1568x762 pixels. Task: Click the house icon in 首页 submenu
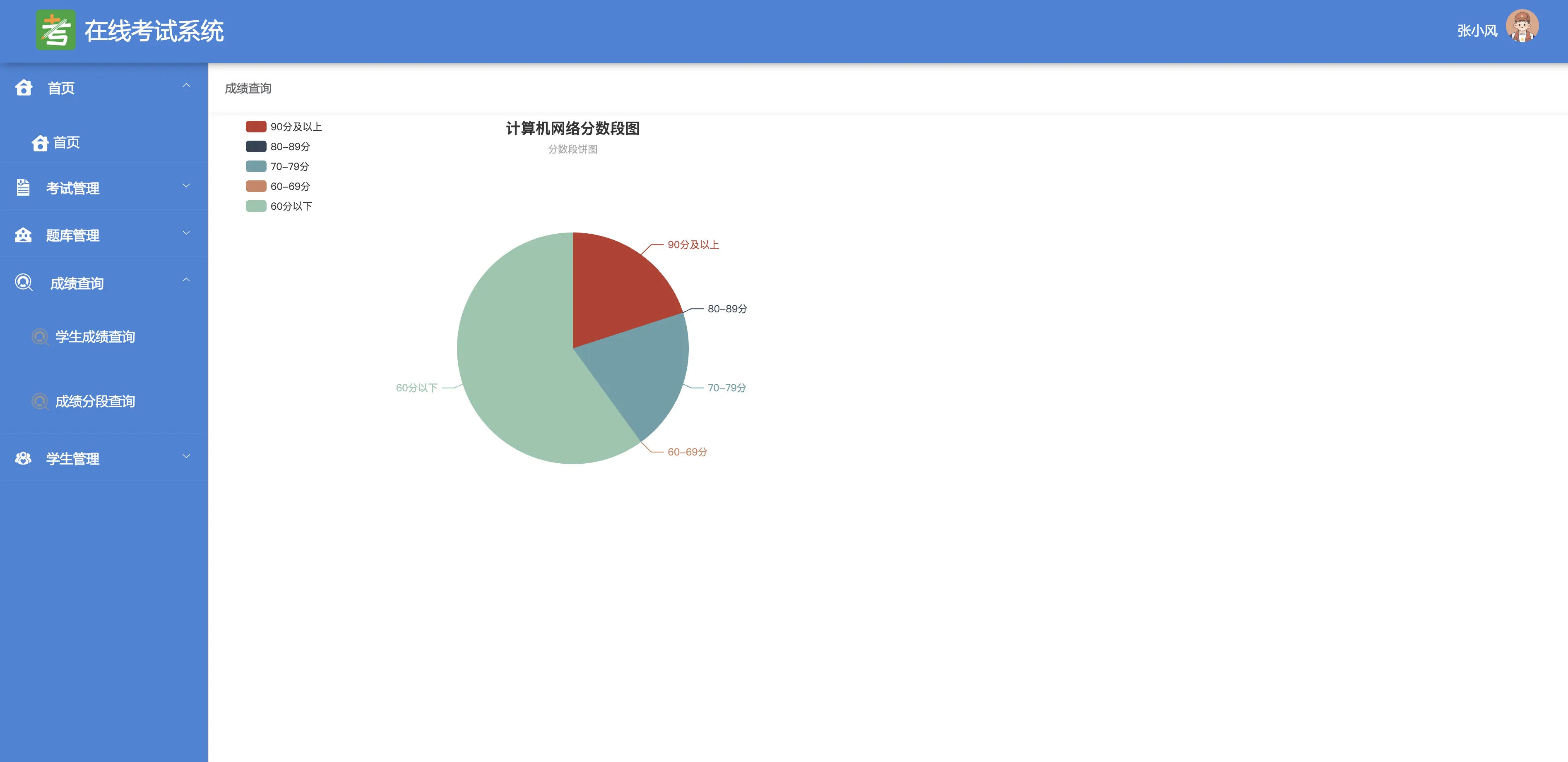coord(40,143)
